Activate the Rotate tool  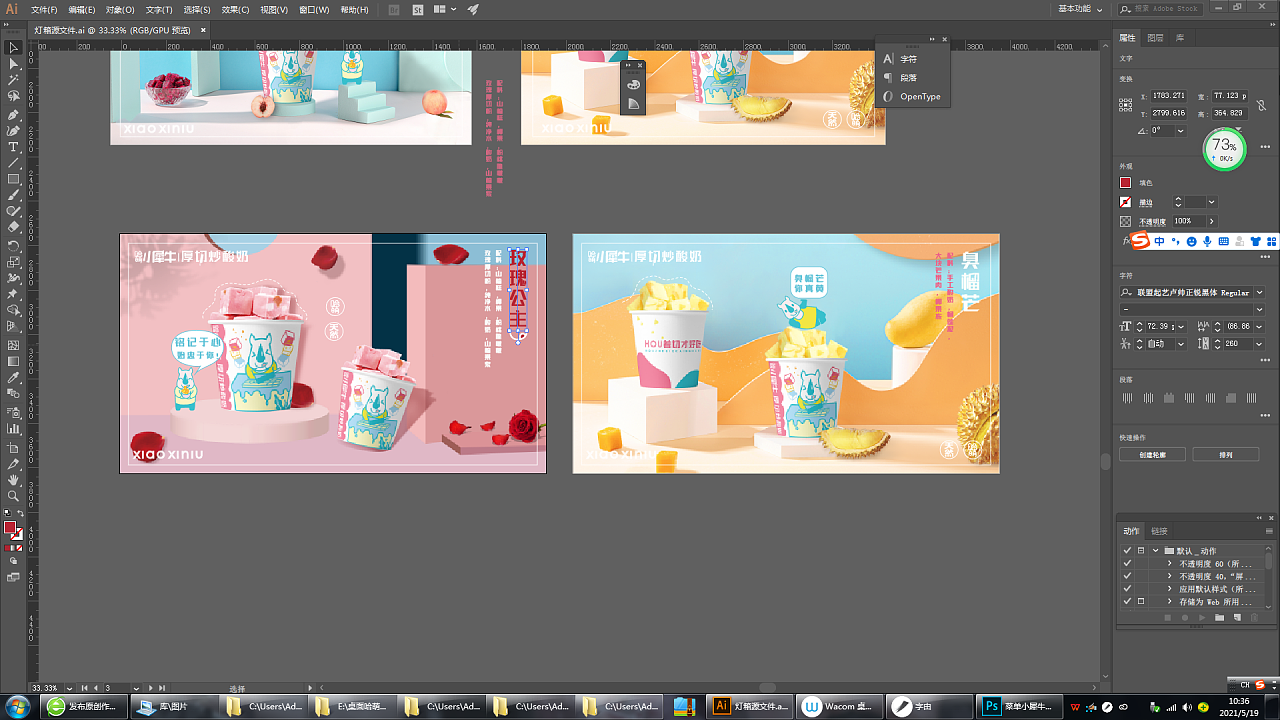(x=14, y=246)
